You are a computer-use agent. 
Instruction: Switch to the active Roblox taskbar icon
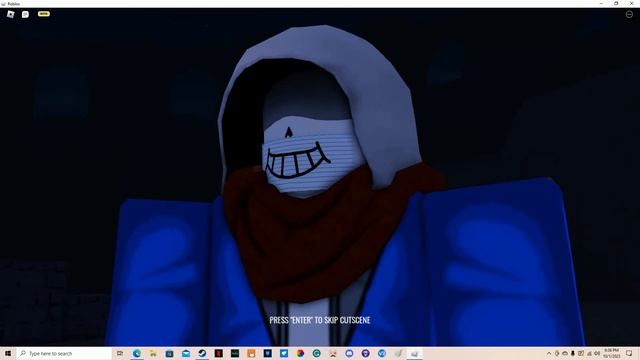tap(414, 353)
